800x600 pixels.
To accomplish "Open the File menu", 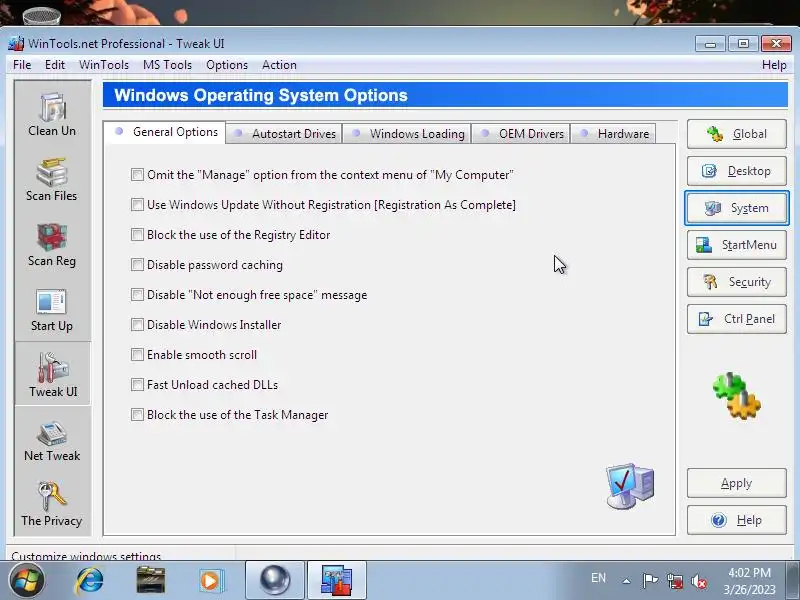I will click(22, 65).
